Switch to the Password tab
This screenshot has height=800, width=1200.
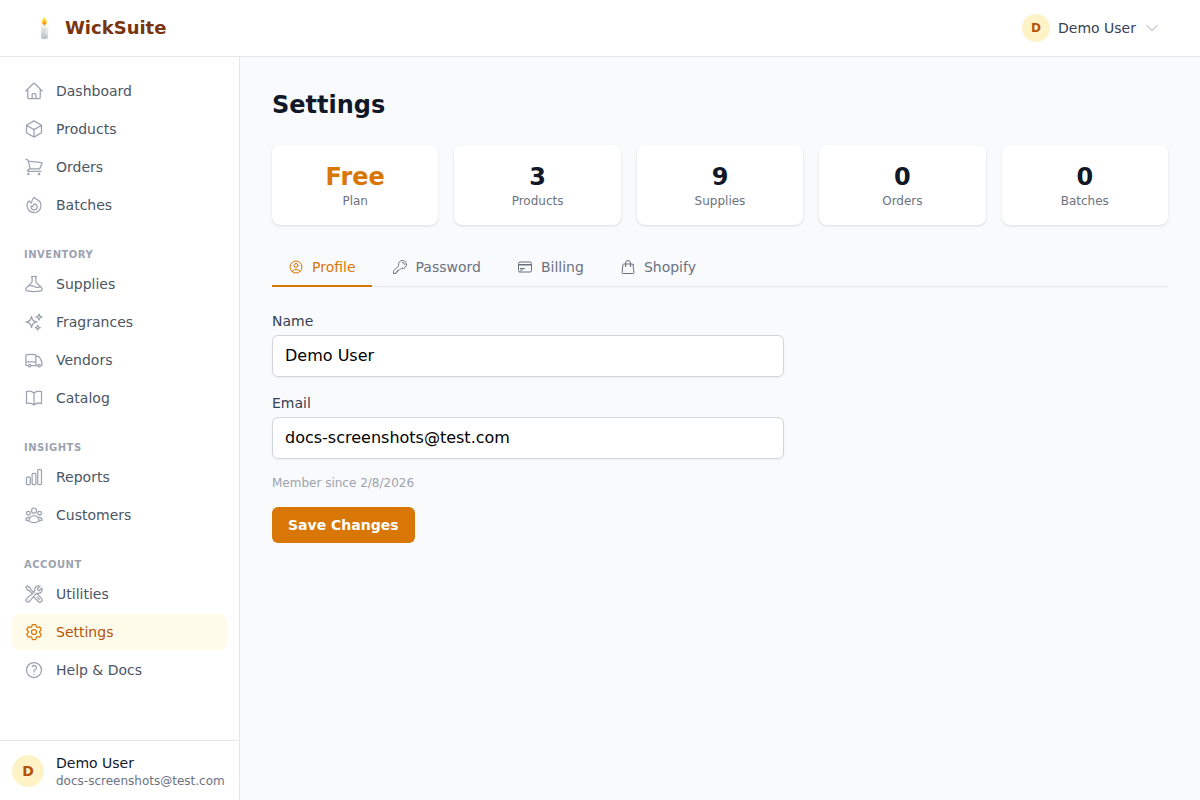437,266
